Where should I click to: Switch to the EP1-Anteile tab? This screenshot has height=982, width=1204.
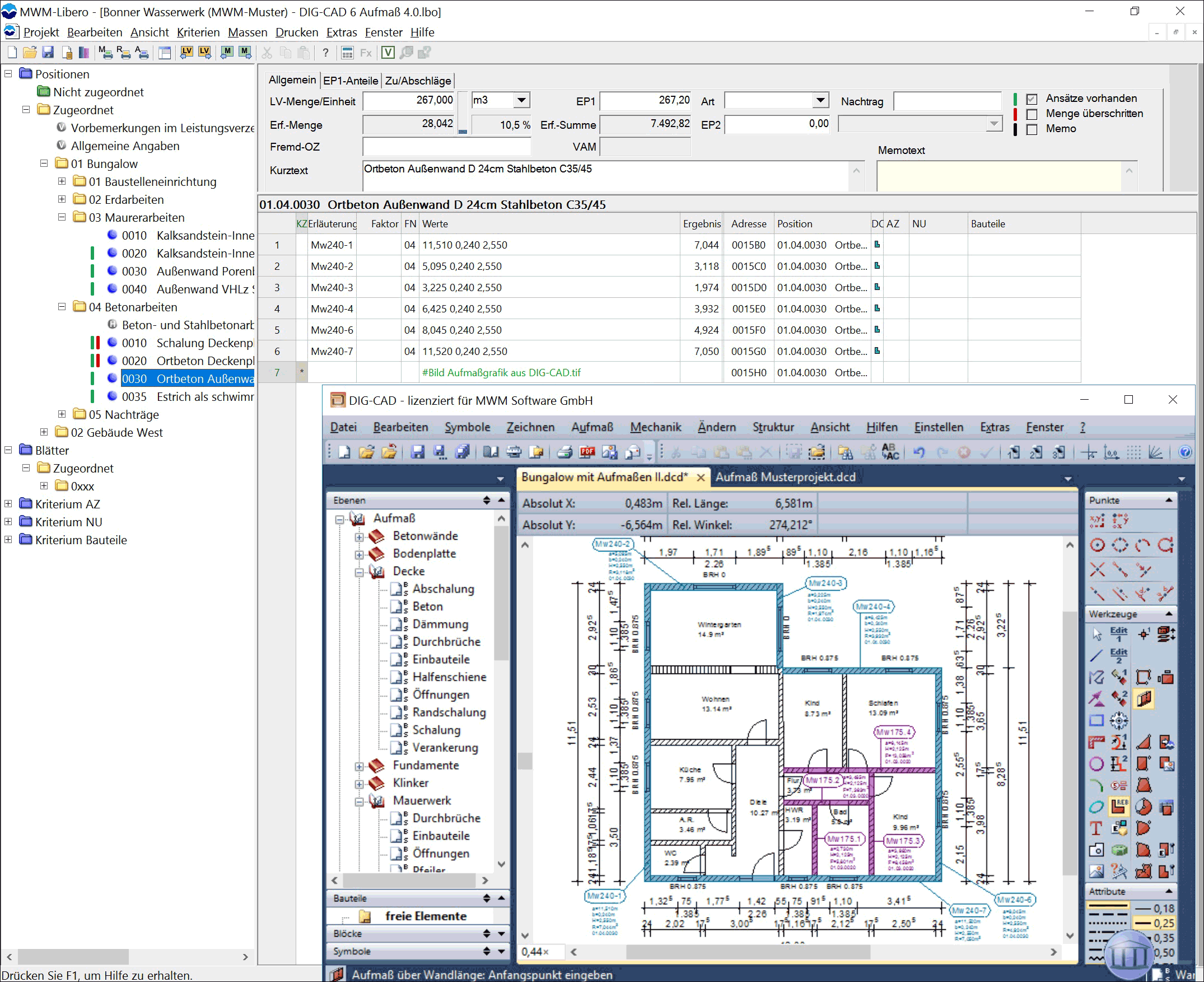pos(350,80)
